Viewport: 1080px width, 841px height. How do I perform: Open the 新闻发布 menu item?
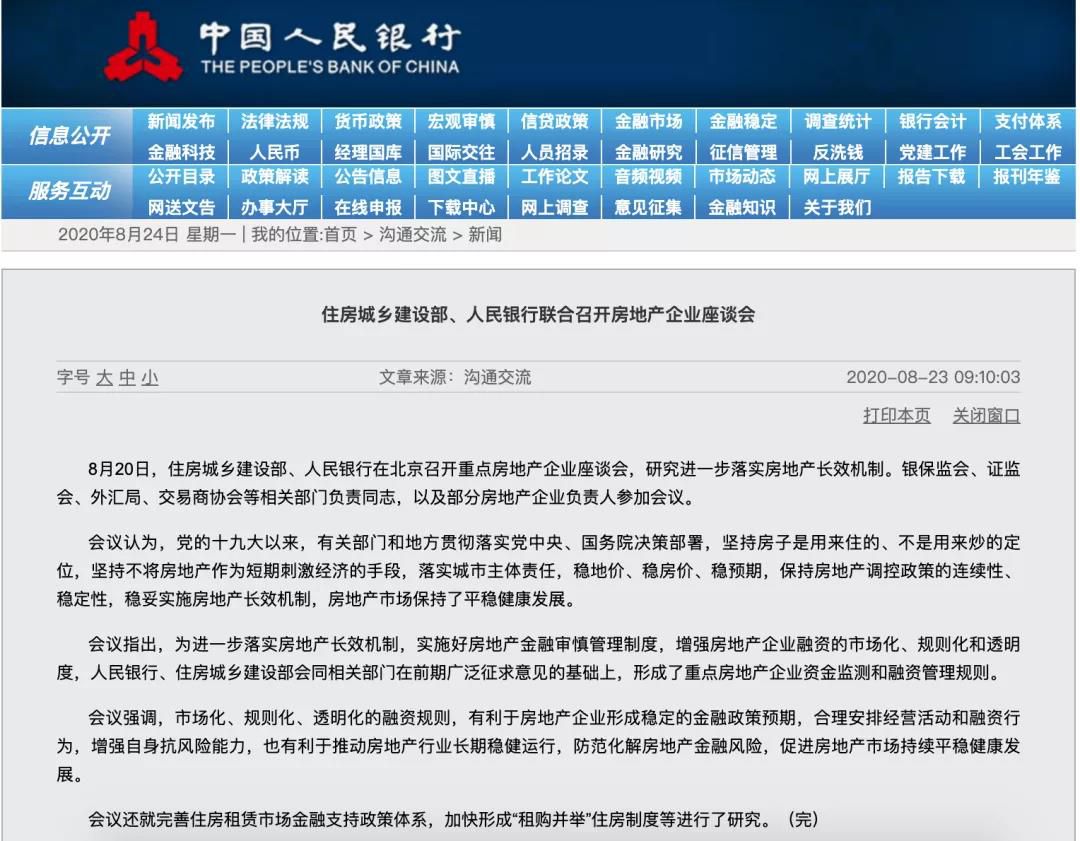click(x=181, y=121)
